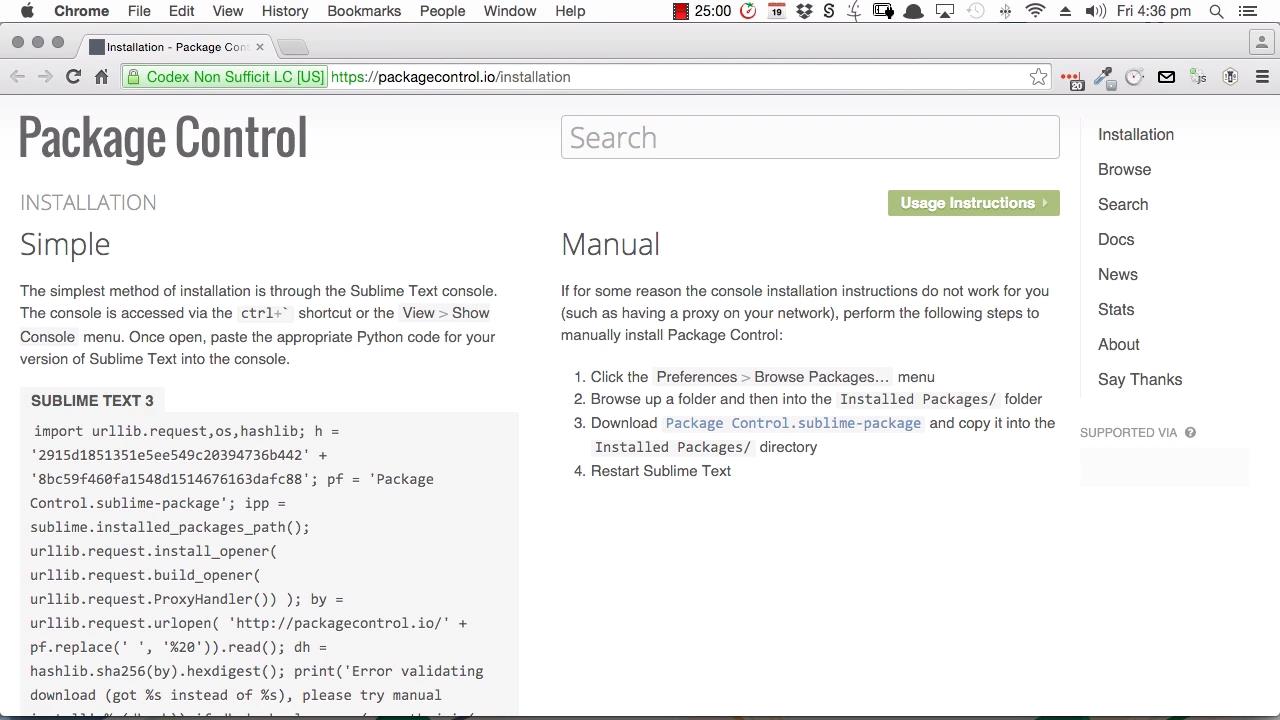Activate the eyedropper color picker extension
The height and width of the screenshot is (720, 1280).
click(x=1104, y=78)
